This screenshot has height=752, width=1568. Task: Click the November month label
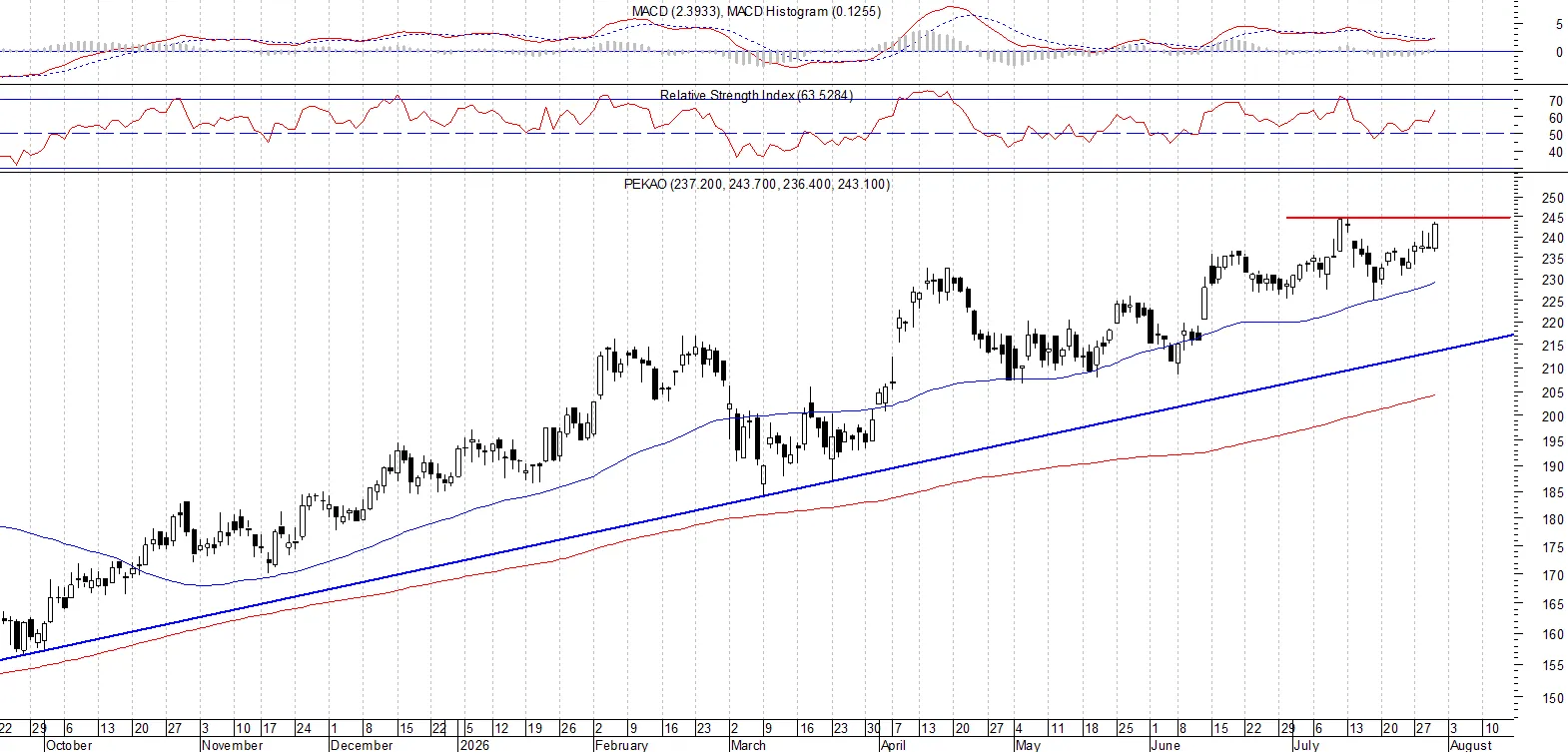pyautogui.click(x=232, y=745)
